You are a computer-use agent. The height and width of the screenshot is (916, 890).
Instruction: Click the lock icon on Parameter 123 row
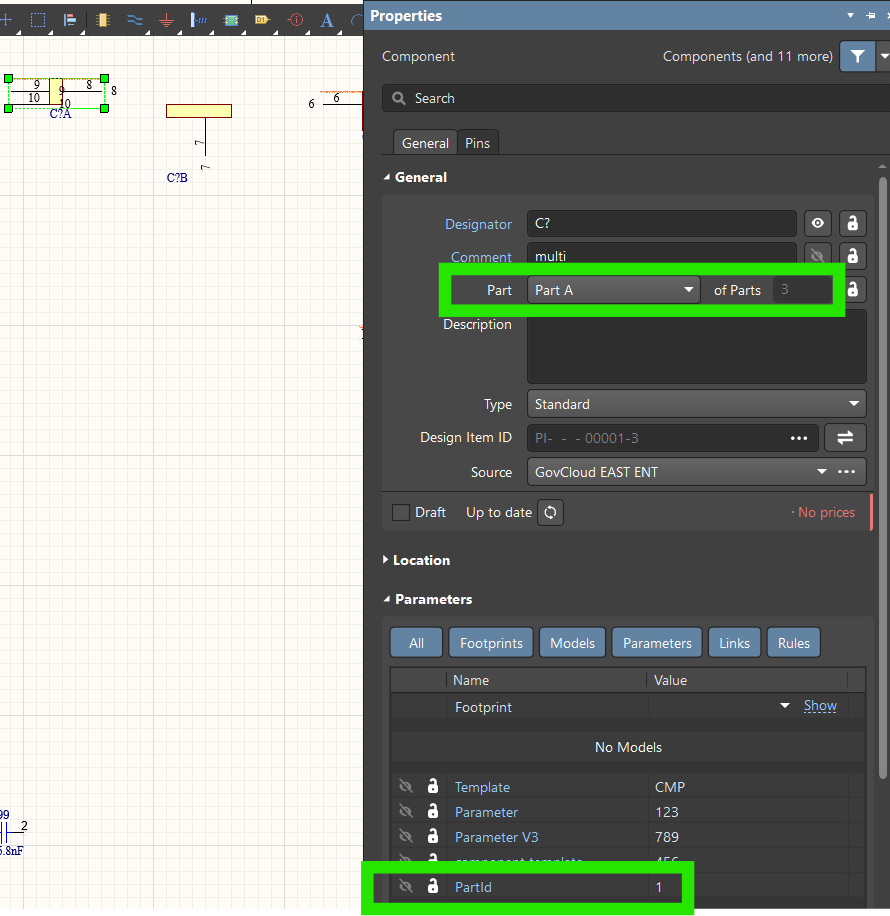[432, 811]
